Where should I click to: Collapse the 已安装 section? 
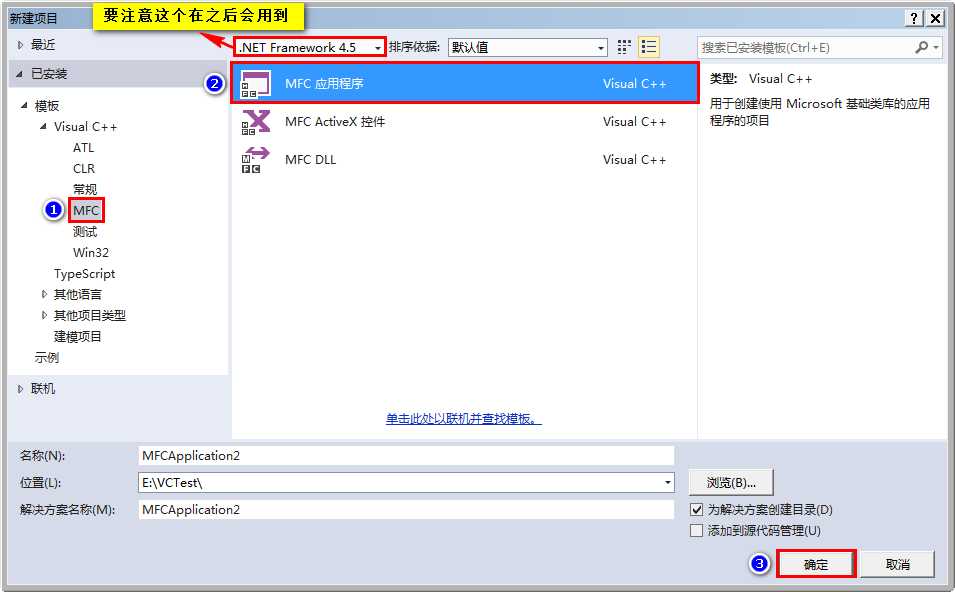click(20, 74)
